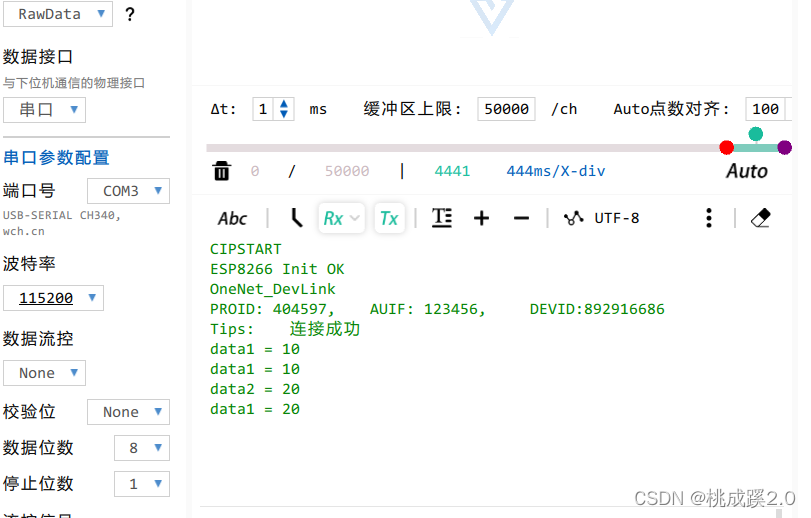Clear the terminal with eraser icon
This screenshot has width=811, height=518.
760,218
